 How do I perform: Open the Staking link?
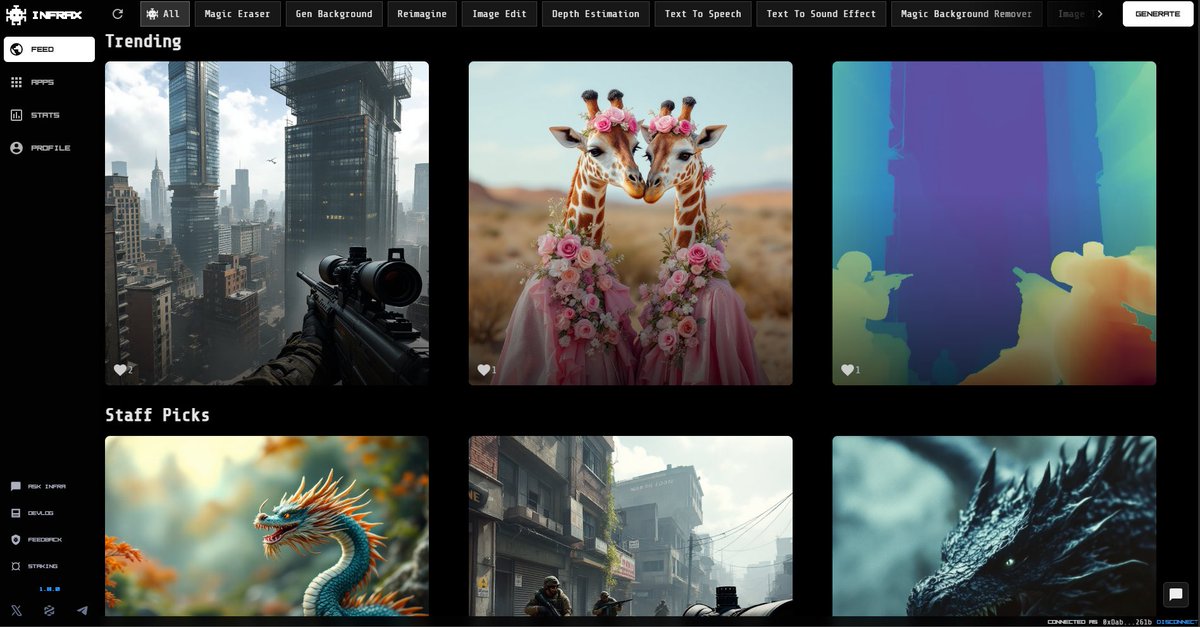[x=43, y=566]
